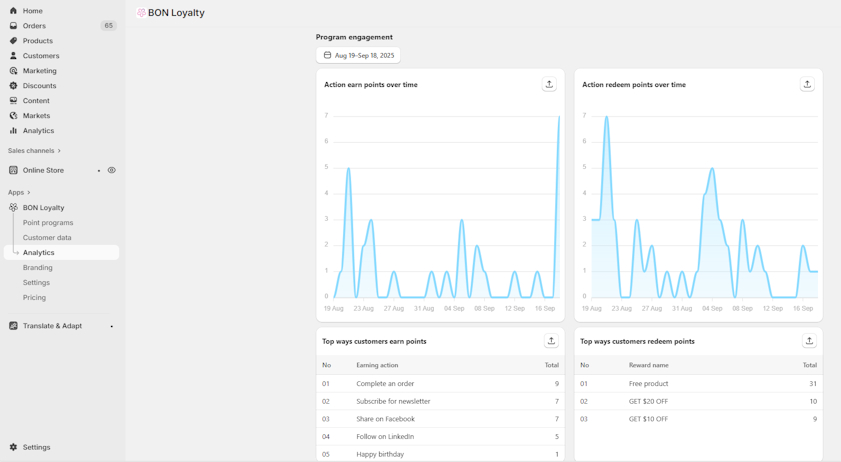This screenshot has width=841, height=462.
Task: Click the GET $10 OFF reward row
Action: tap(698, 419)
